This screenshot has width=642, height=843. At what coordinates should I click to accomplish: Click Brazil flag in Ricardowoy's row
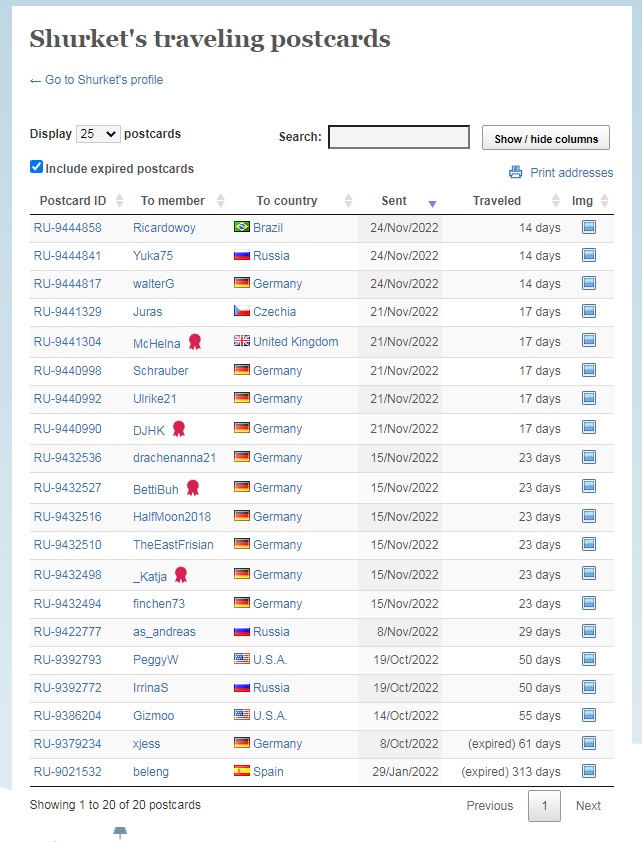[x=241, y=226]
